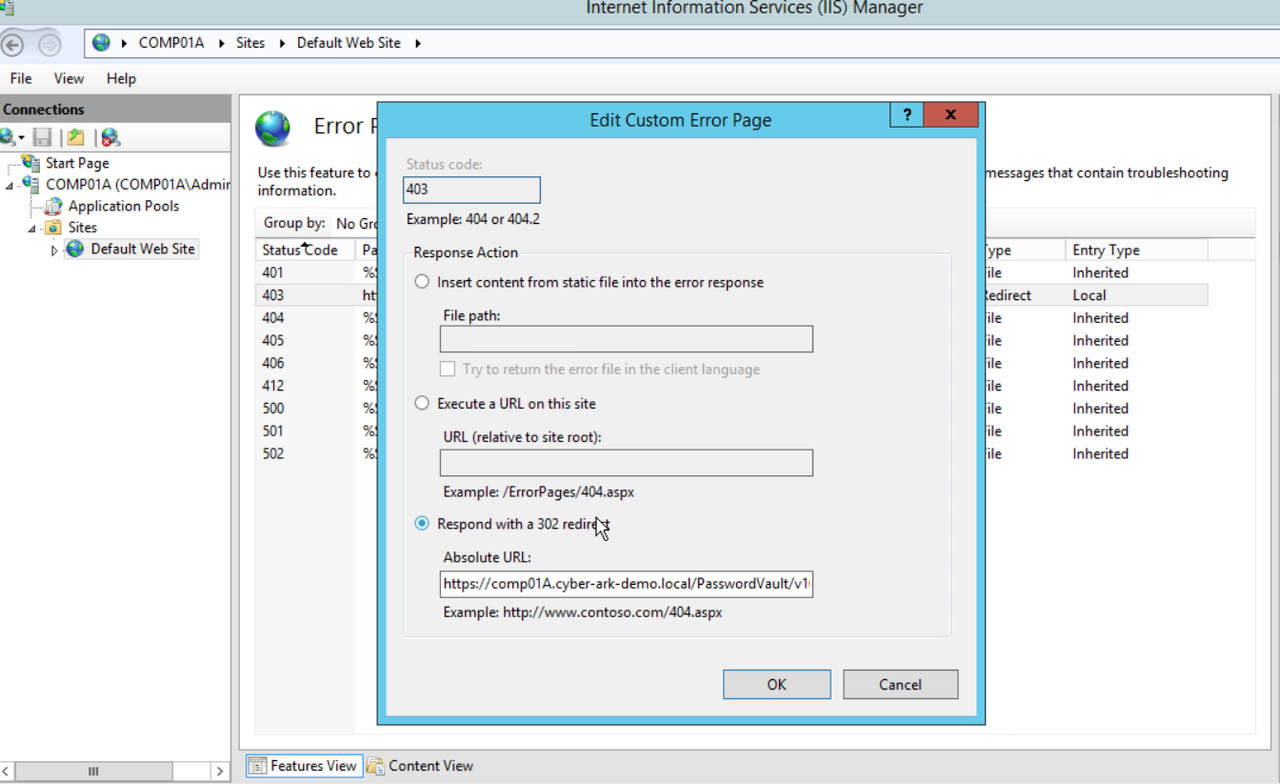
Task: Click inside the Absolute URL field
Action: pos(625,583)
